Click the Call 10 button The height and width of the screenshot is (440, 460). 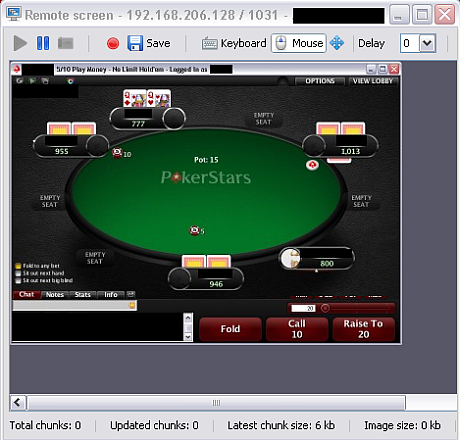297,329
